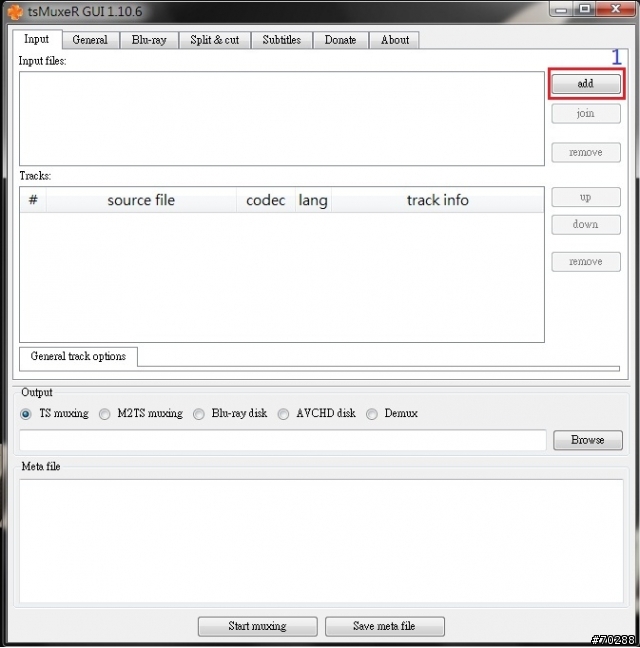Click the # column header in Tracks

[x=33, y=200]
